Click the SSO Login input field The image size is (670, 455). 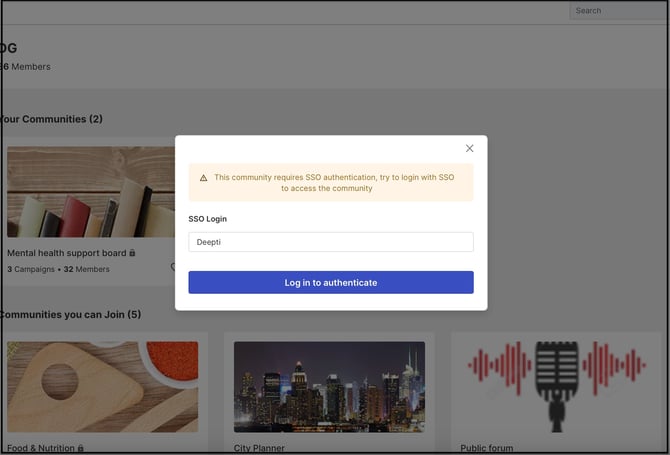(x=331, y=242)
